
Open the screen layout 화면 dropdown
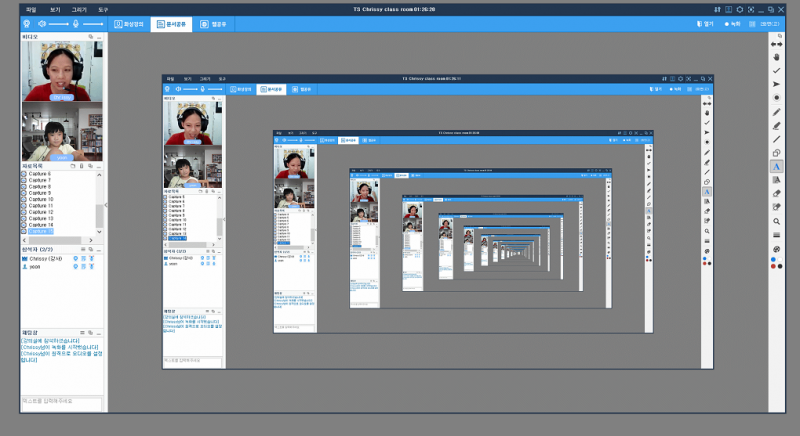coord(770,22)
